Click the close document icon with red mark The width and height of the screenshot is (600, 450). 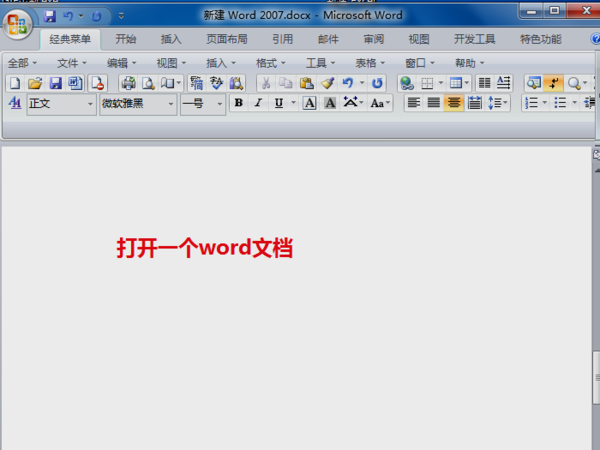(98, 83)
